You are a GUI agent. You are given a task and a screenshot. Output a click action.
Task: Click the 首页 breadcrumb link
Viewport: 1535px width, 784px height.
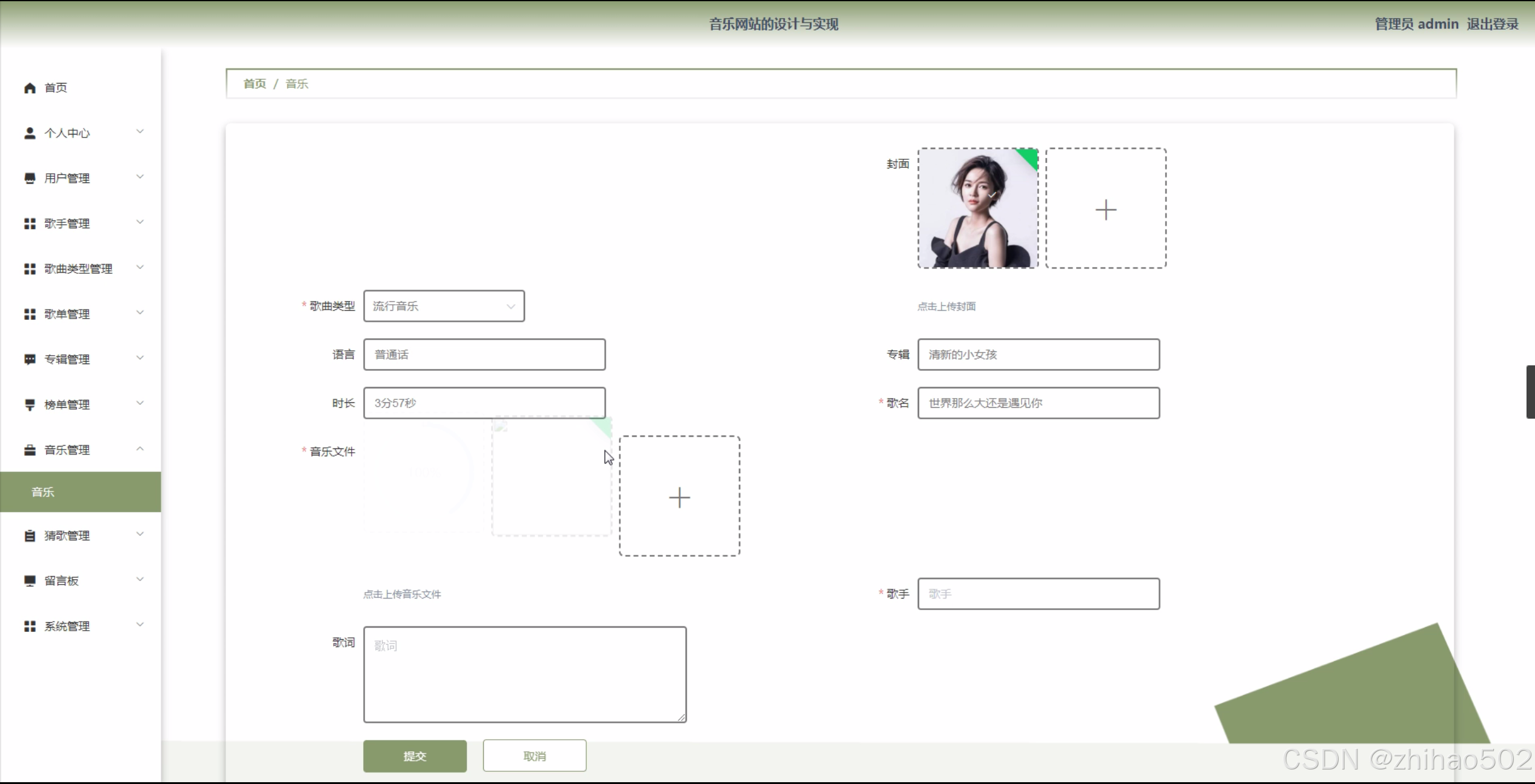coord(255,84)
